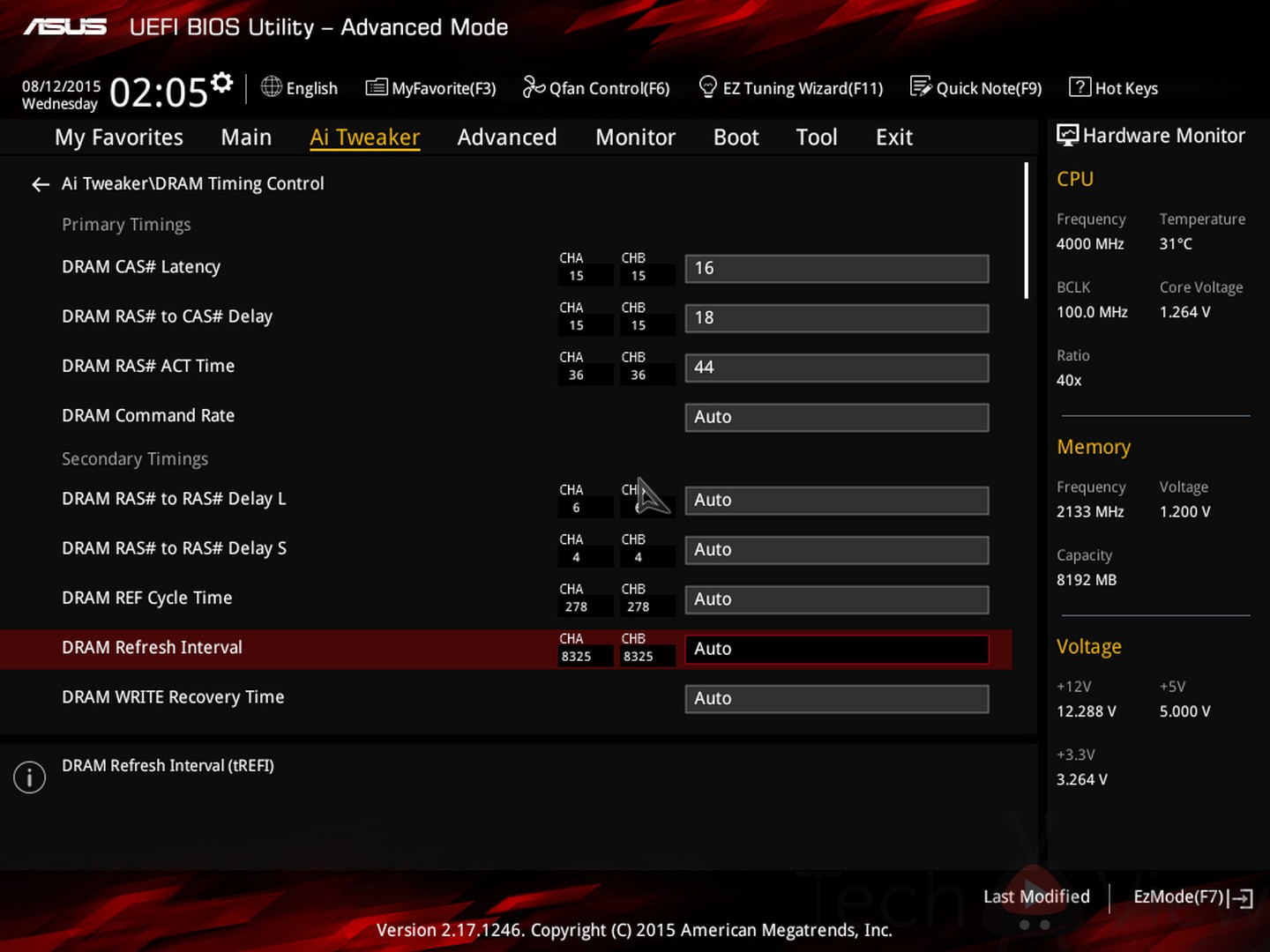Click the globe language icon

click(272, 86)
